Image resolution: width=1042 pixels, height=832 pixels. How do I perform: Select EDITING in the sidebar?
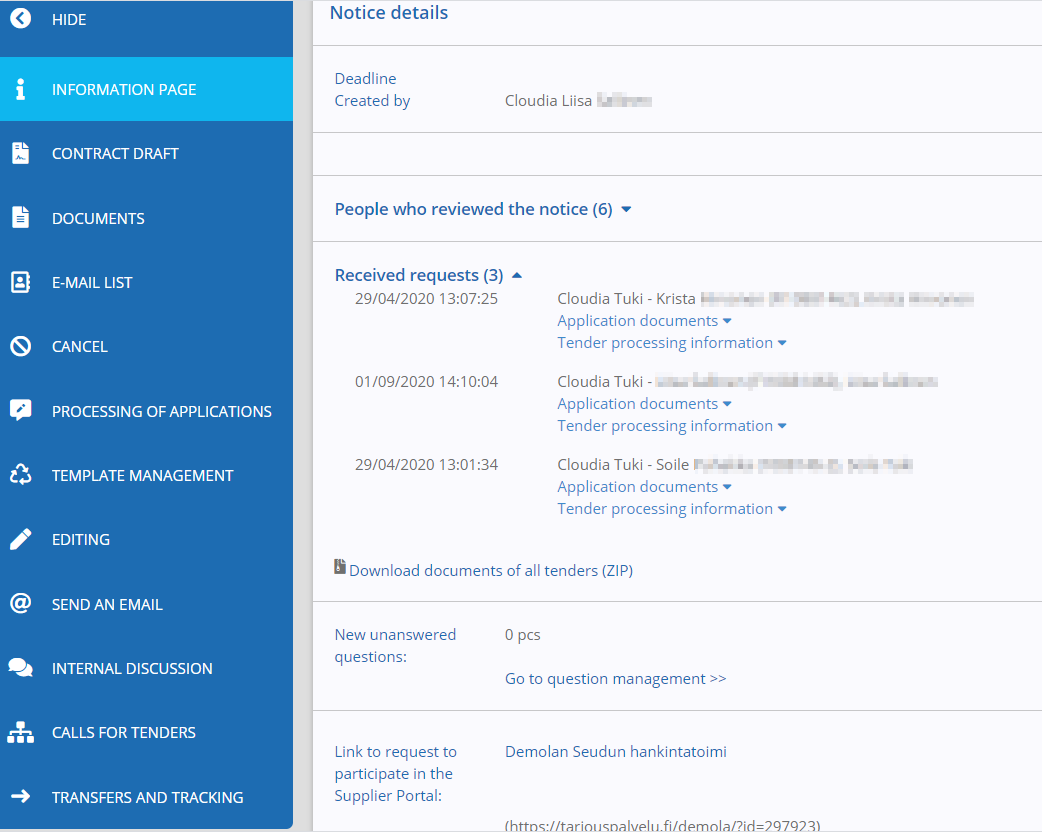click(146, 540)
